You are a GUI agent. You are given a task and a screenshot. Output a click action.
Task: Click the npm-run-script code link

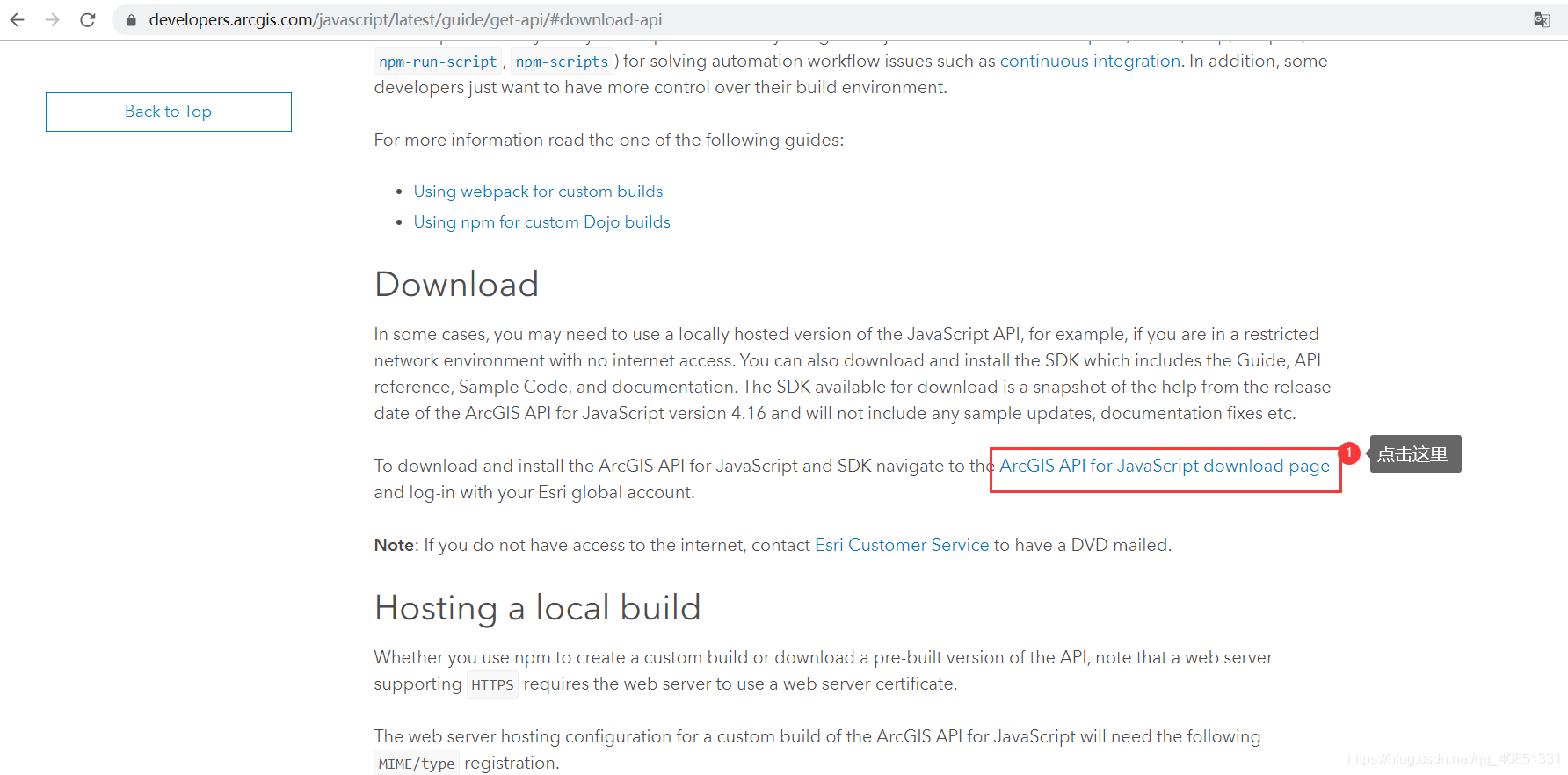click(x=438, y=62)
